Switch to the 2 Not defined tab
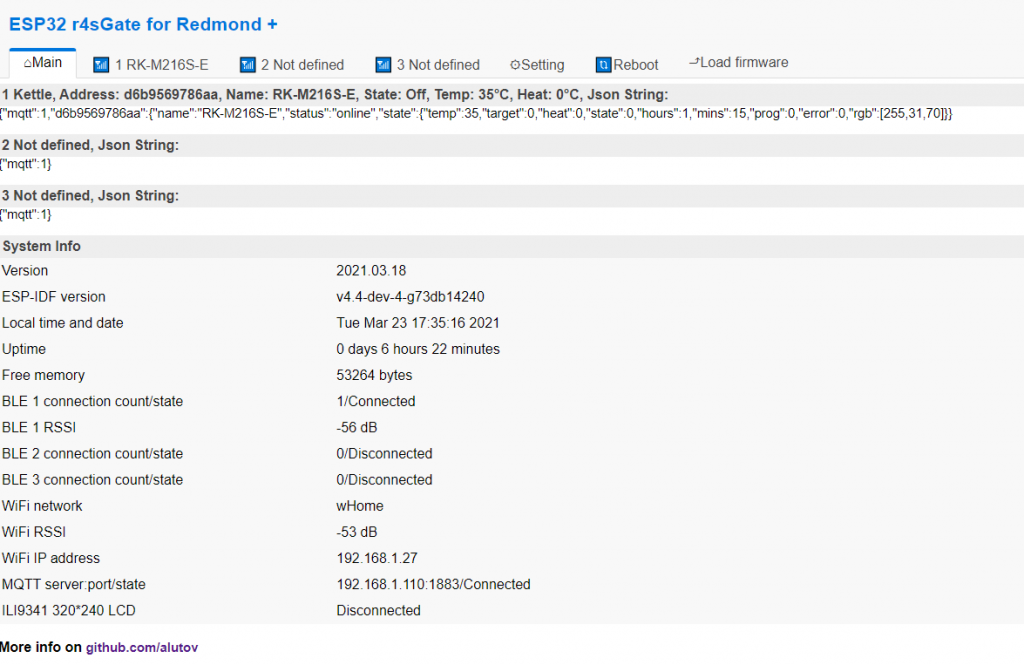This screenshot has width=1024, height=665. (x=299, y=64)
